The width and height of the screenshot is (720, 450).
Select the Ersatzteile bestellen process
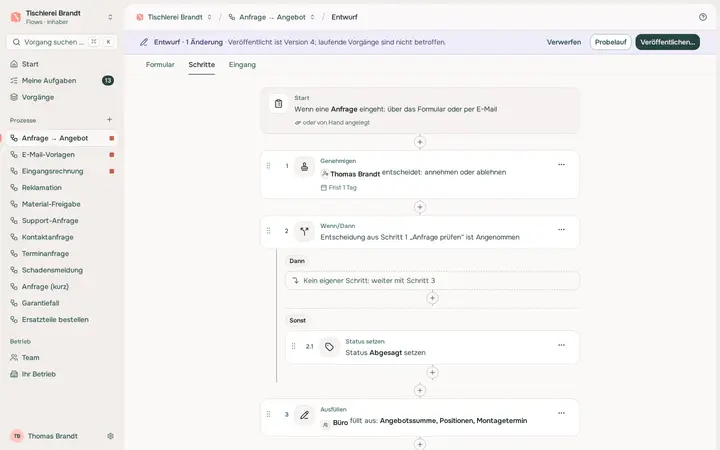point(62,320)
